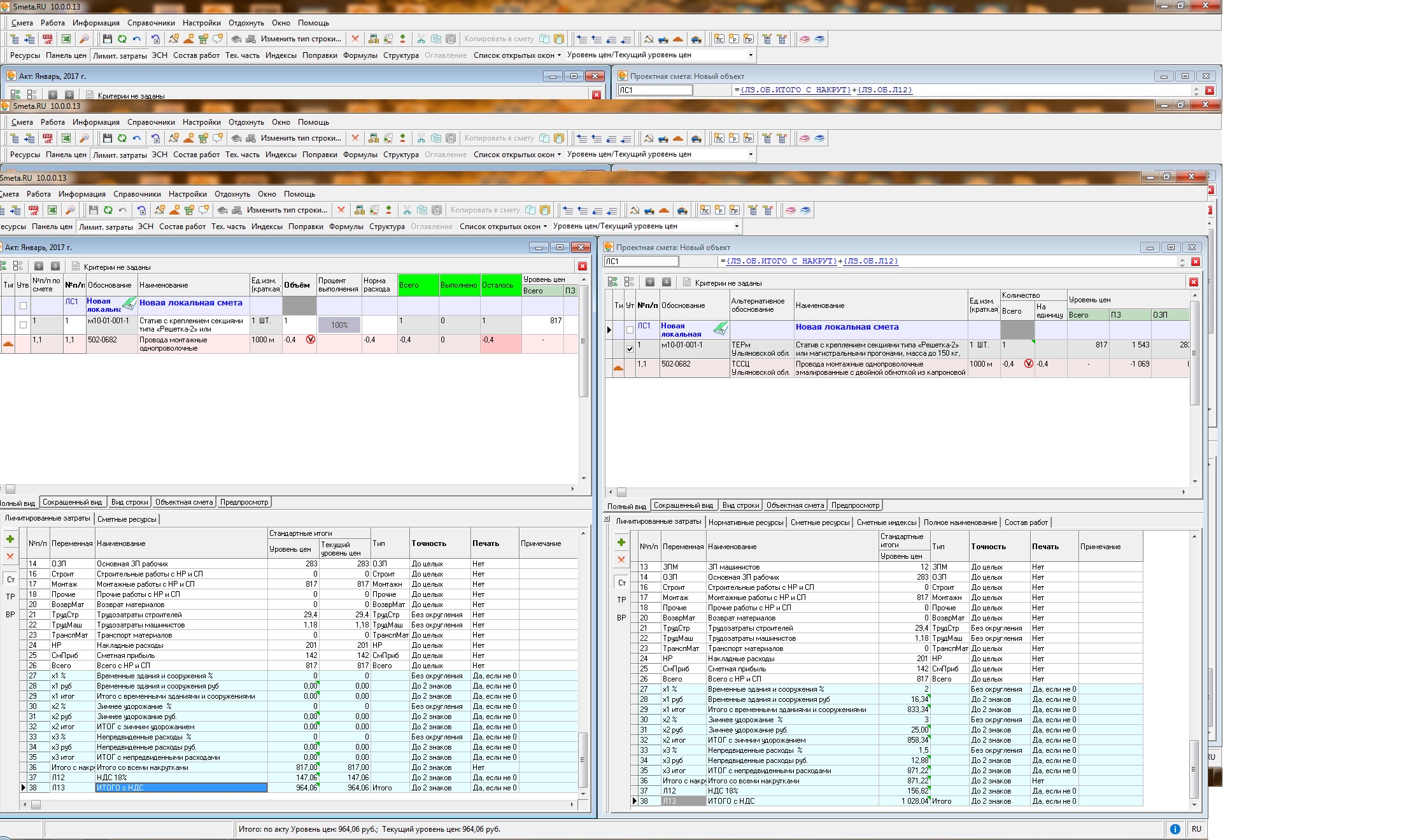Screen dimensions: 1421x840
Task: Tick the checkbox for row м10-01-001-1 in the Act table
Action: pos(23,325)
